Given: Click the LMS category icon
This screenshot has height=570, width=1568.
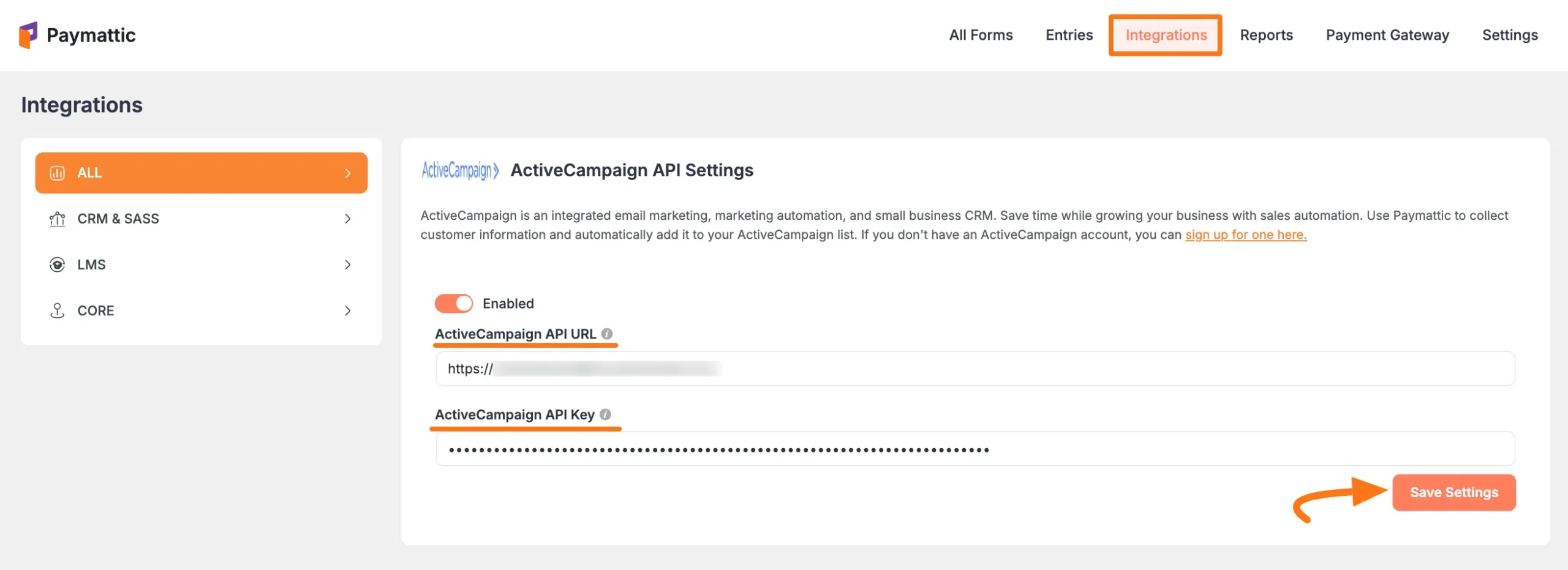Looking at the screenshot, I should click(57, 264).
